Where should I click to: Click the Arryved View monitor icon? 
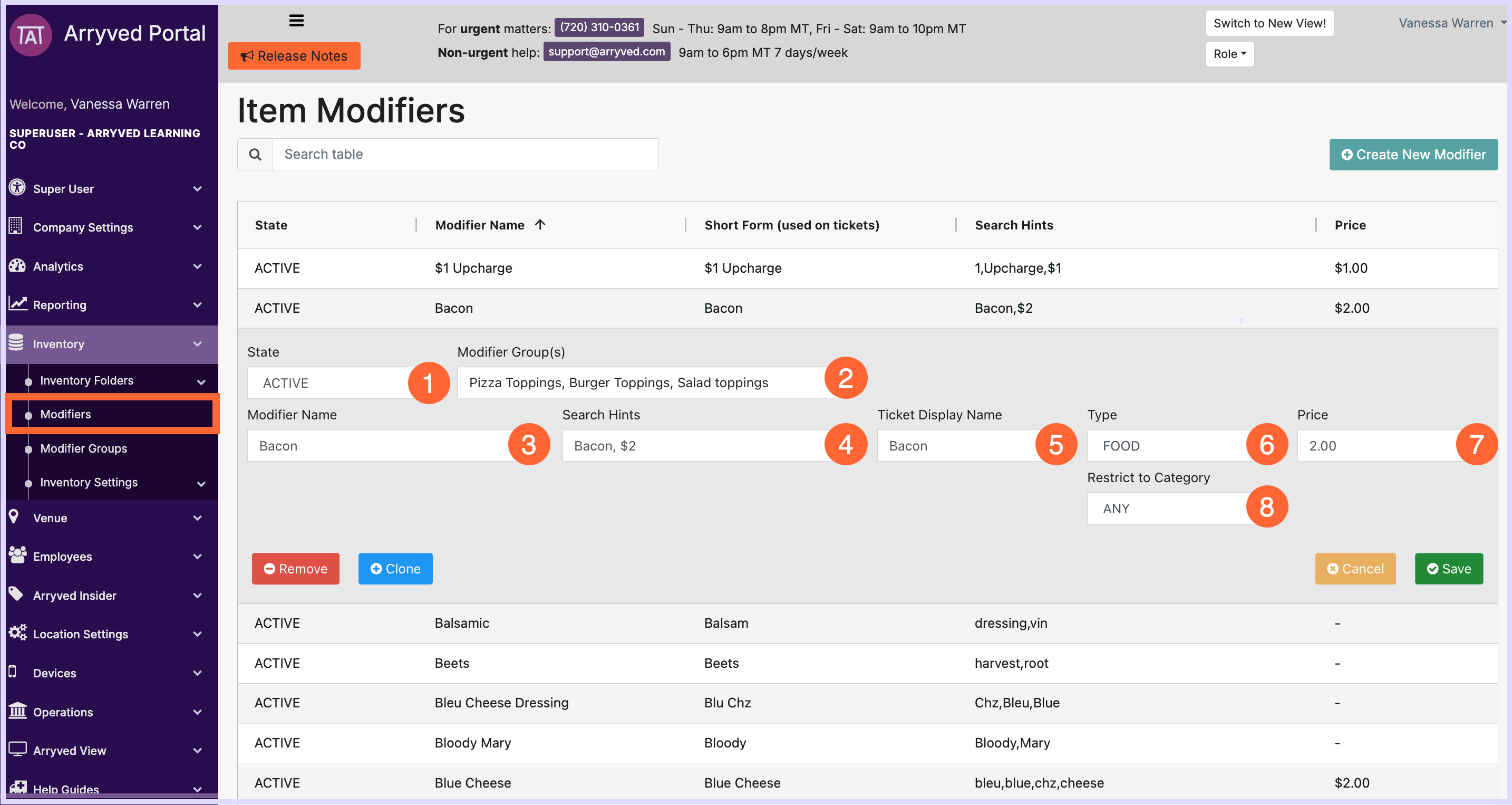point(17,750)
